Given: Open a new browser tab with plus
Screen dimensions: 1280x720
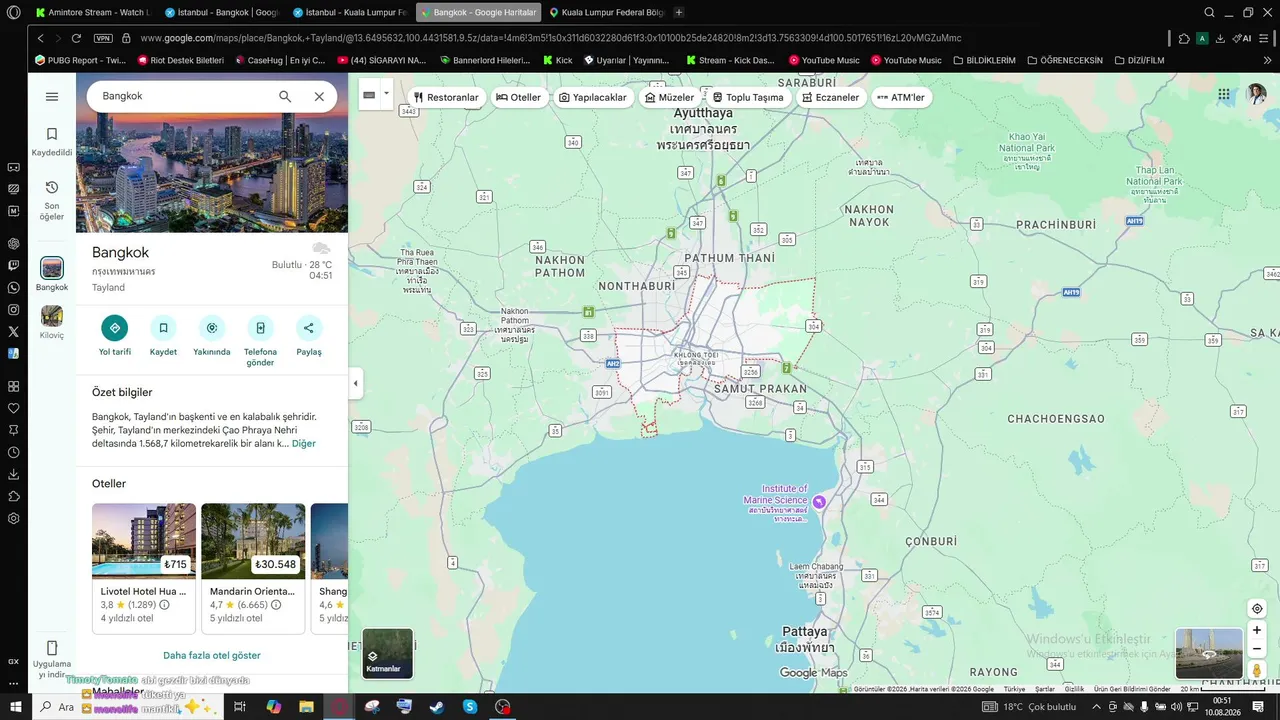Looking at the screenshot, I should (x=679, y=12).
